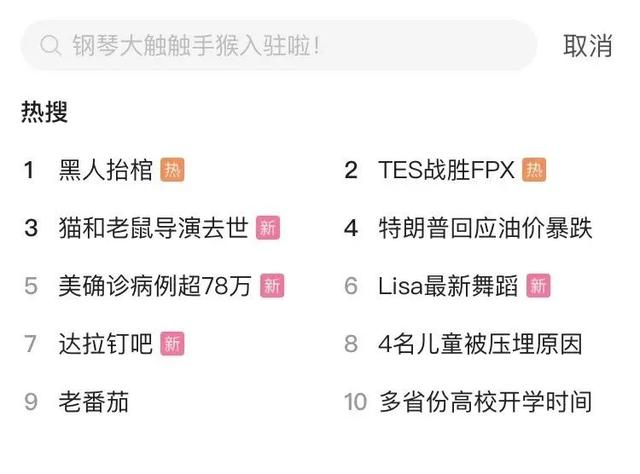This screenshot has width=640, height=474.
Task: Click the hot badge beside 黑人抬棺
Action: [x=173, y=170]
